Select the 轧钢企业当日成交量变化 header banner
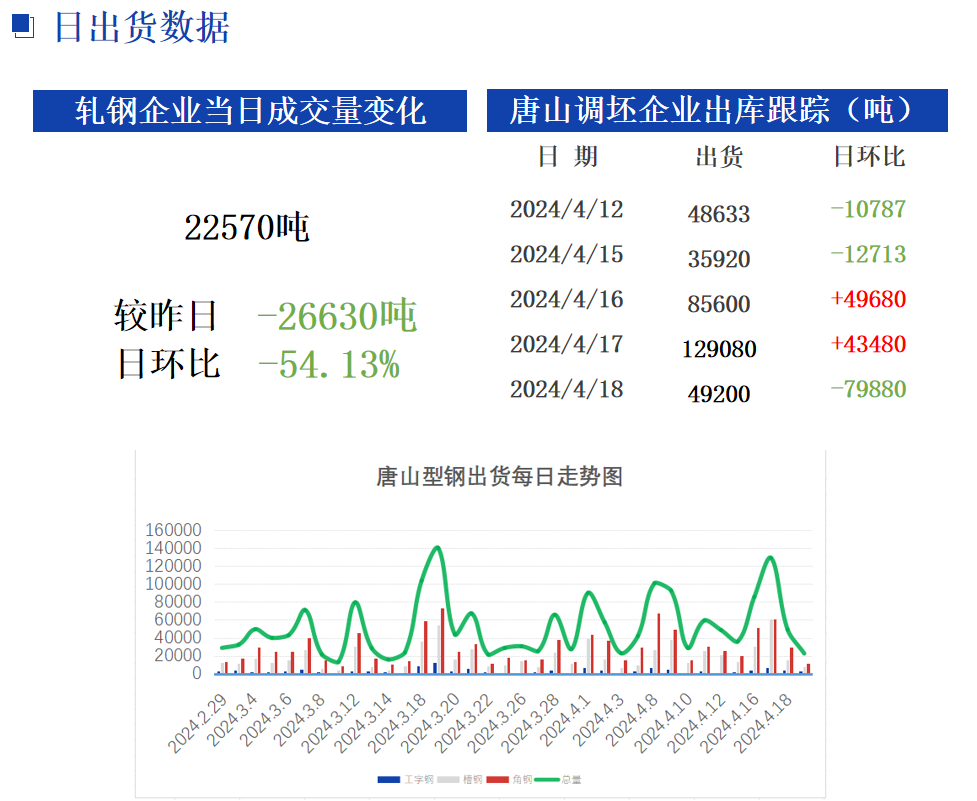This screenshot has width=977, height=801. tap(250, 111)
